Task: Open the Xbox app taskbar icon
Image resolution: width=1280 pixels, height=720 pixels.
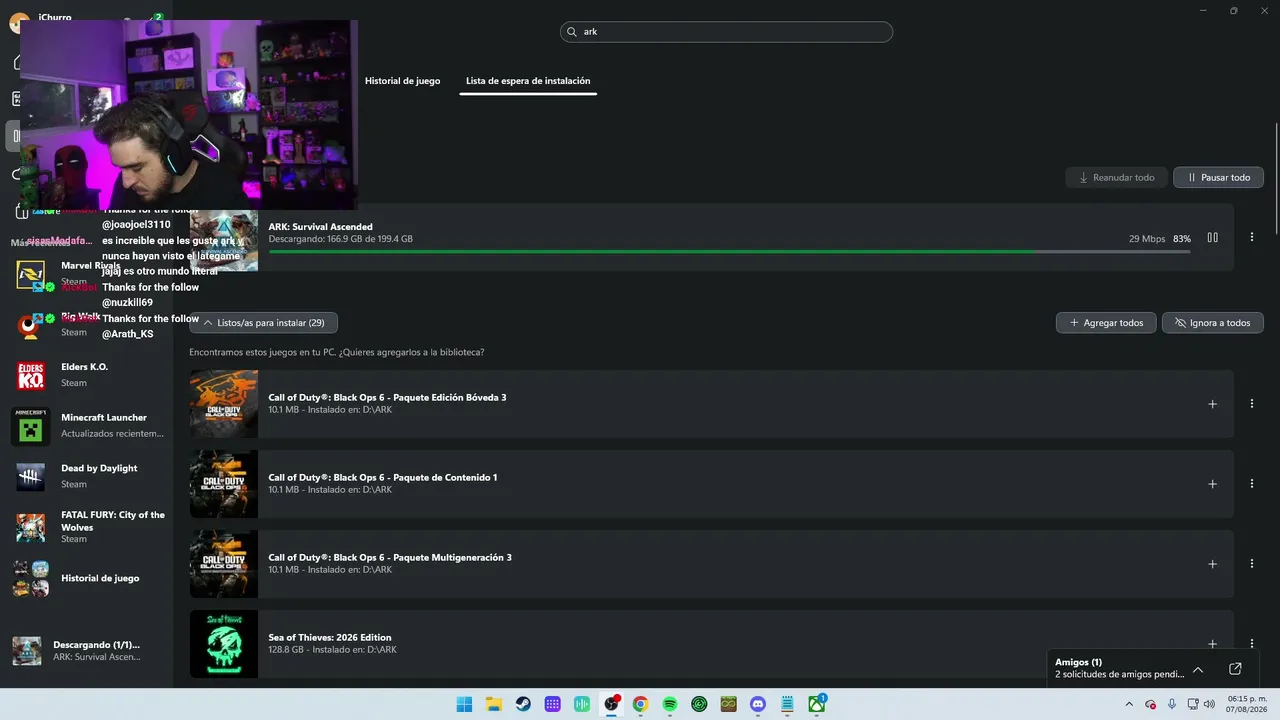Action: click(x=817, y=704)
